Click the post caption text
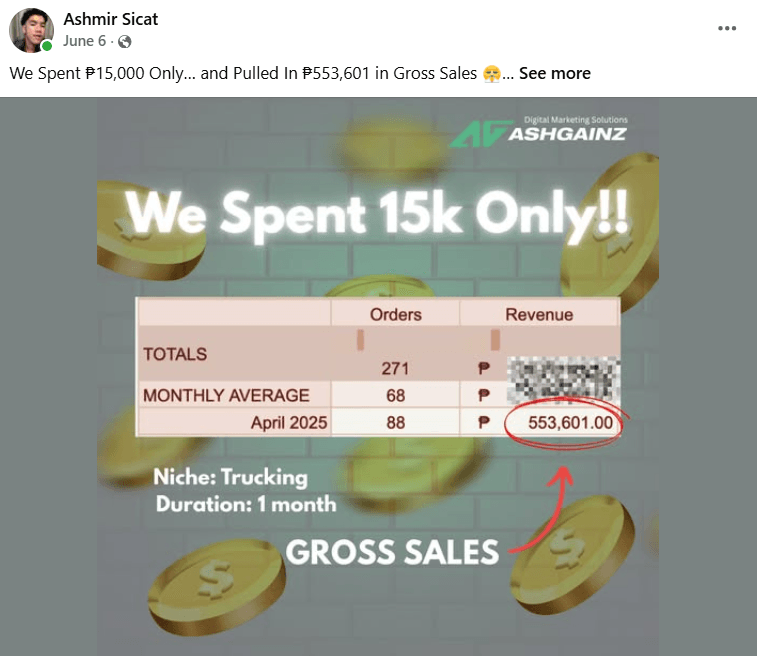This screenshot has width=757, height=656. click(x=255, y=73)
